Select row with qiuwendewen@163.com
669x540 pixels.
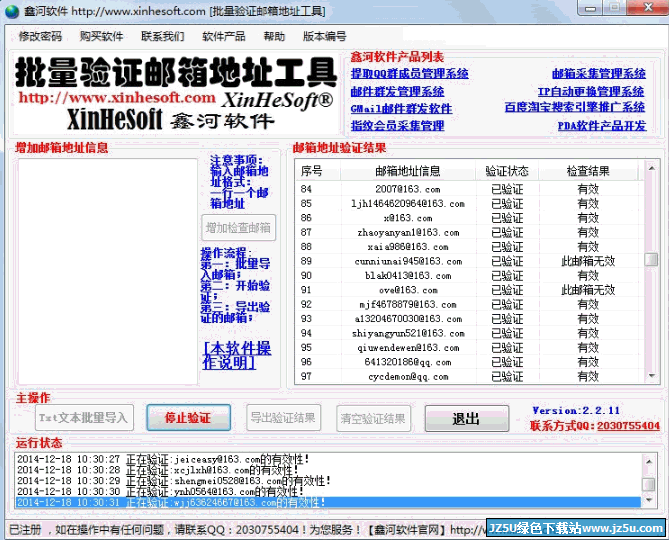coord(469,348)
